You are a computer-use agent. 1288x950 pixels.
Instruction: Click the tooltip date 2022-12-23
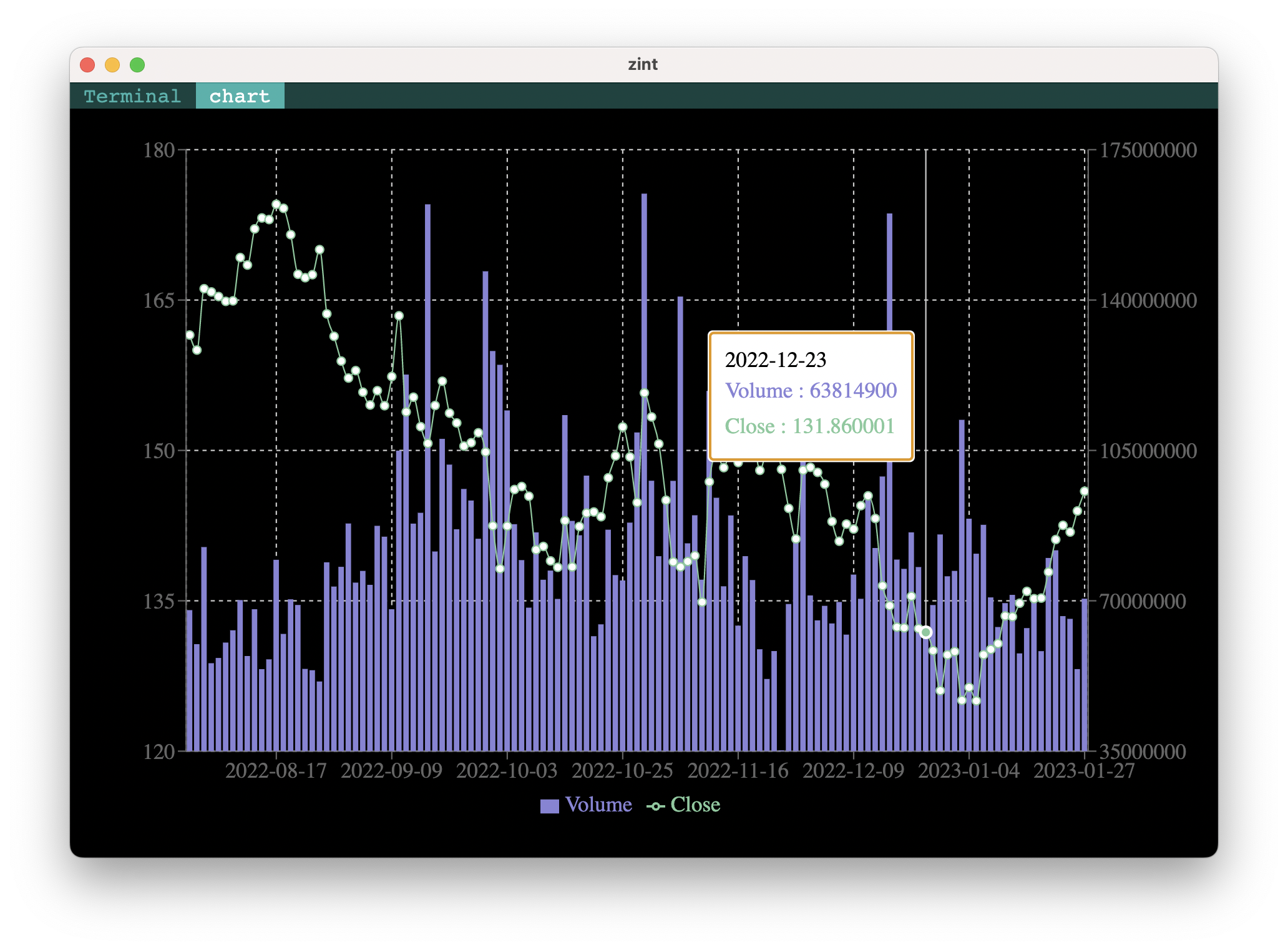pyautogui.click(x=775, y=360)
